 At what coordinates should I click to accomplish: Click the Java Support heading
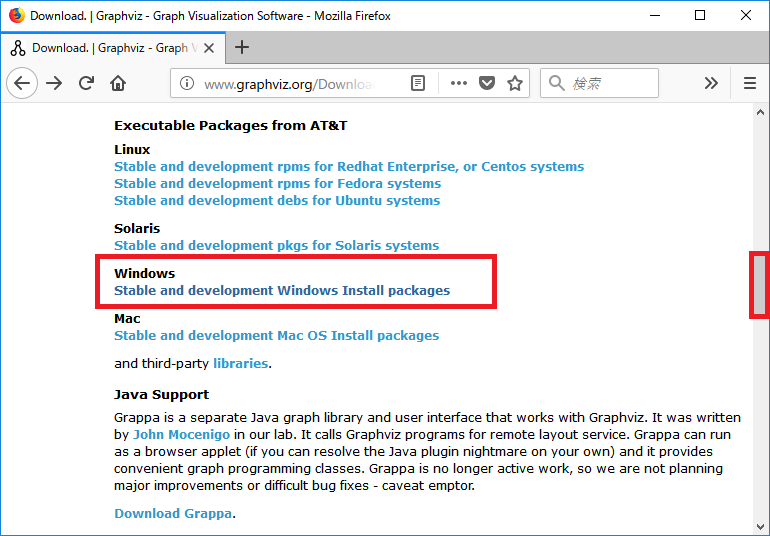tap(162, 395)
